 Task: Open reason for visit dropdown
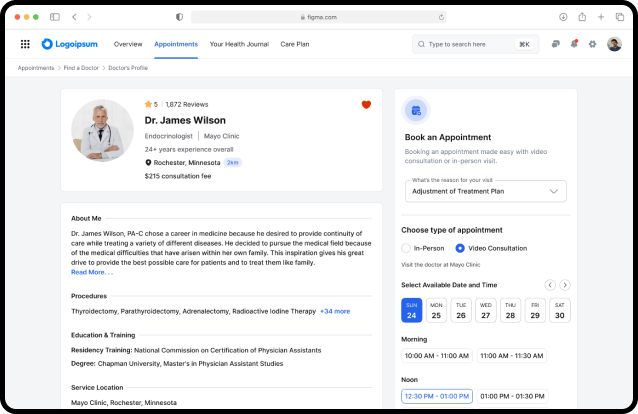tap(485, 191)
